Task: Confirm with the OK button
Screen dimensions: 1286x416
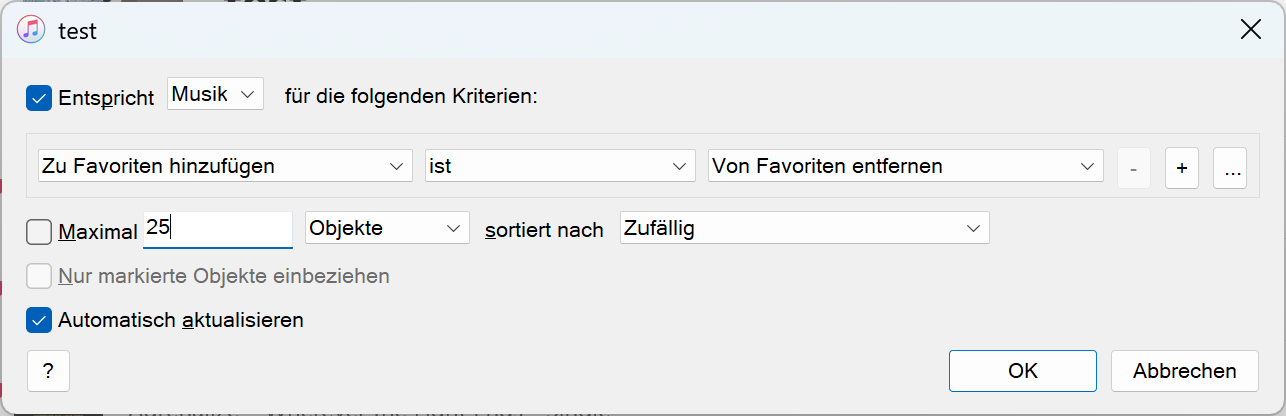Action: (1022, 371)
